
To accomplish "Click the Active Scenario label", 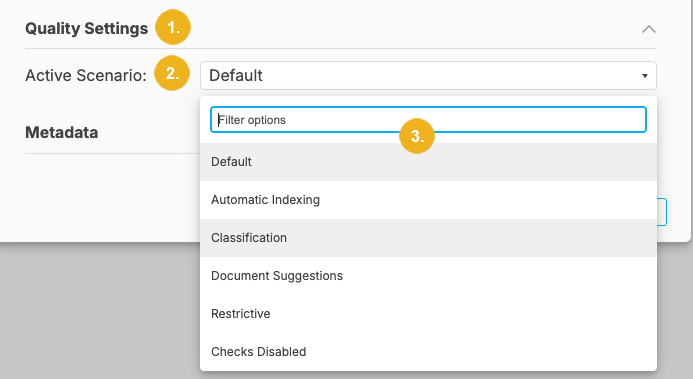I will pyautogui.click(x=86, y=76).
